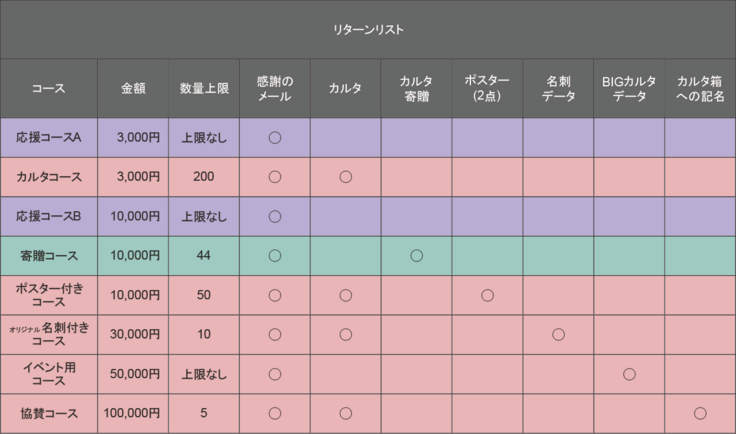
Task: Select the 名刺データ column header
Action: [x=558, y=88]
